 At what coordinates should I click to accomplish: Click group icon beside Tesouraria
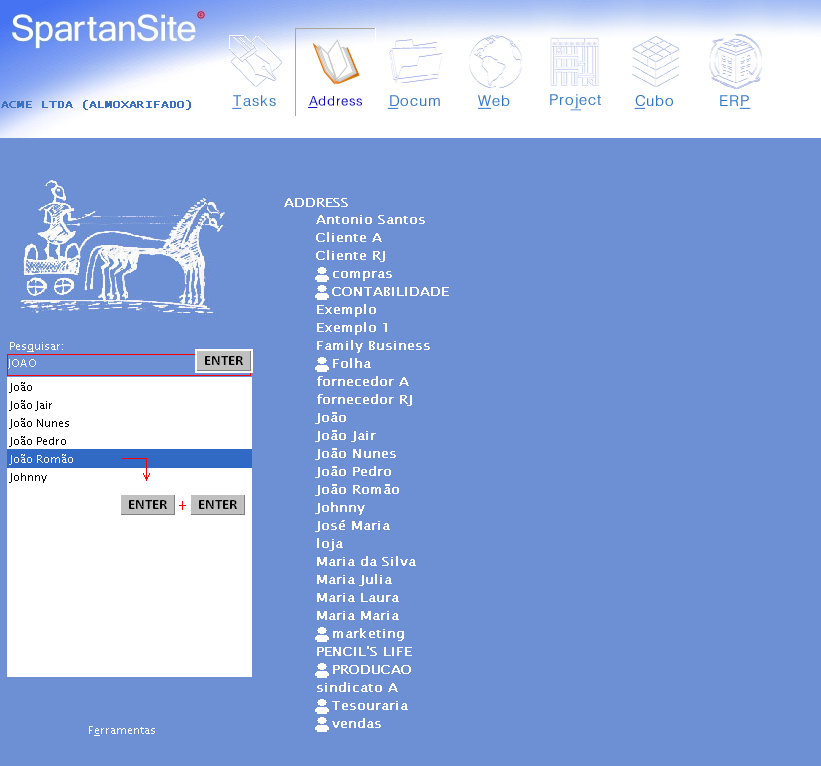[x=322, y=706]
